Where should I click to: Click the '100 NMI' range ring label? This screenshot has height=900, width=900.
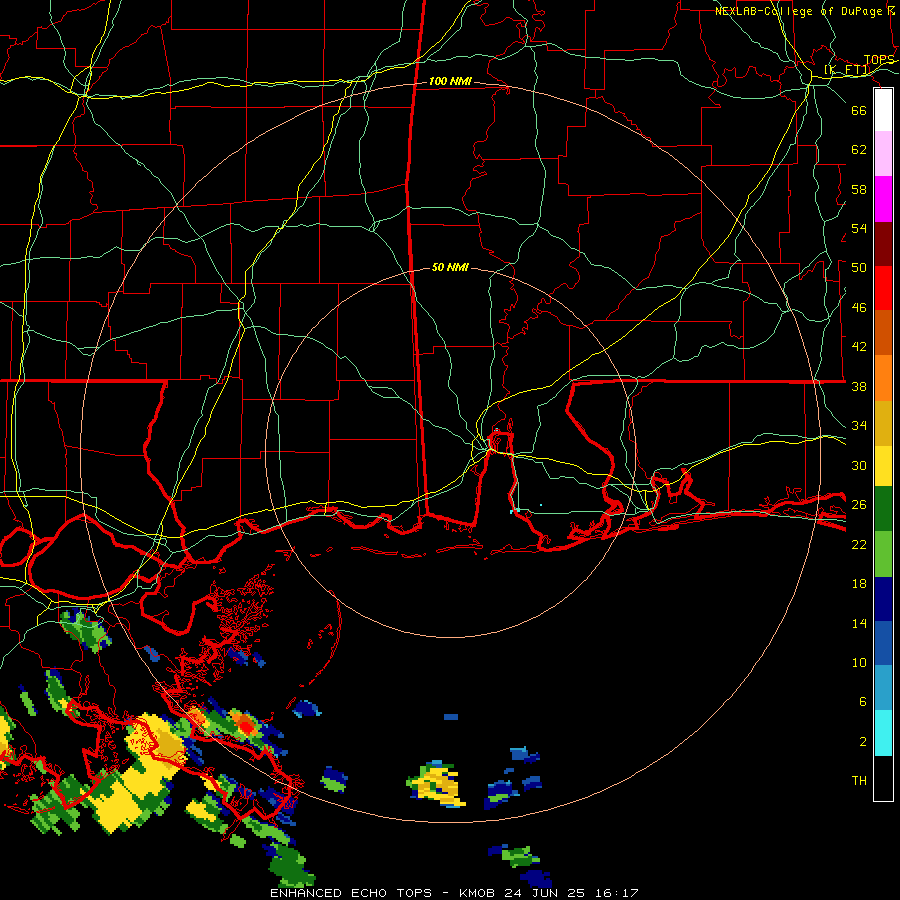tap(450, 81)
